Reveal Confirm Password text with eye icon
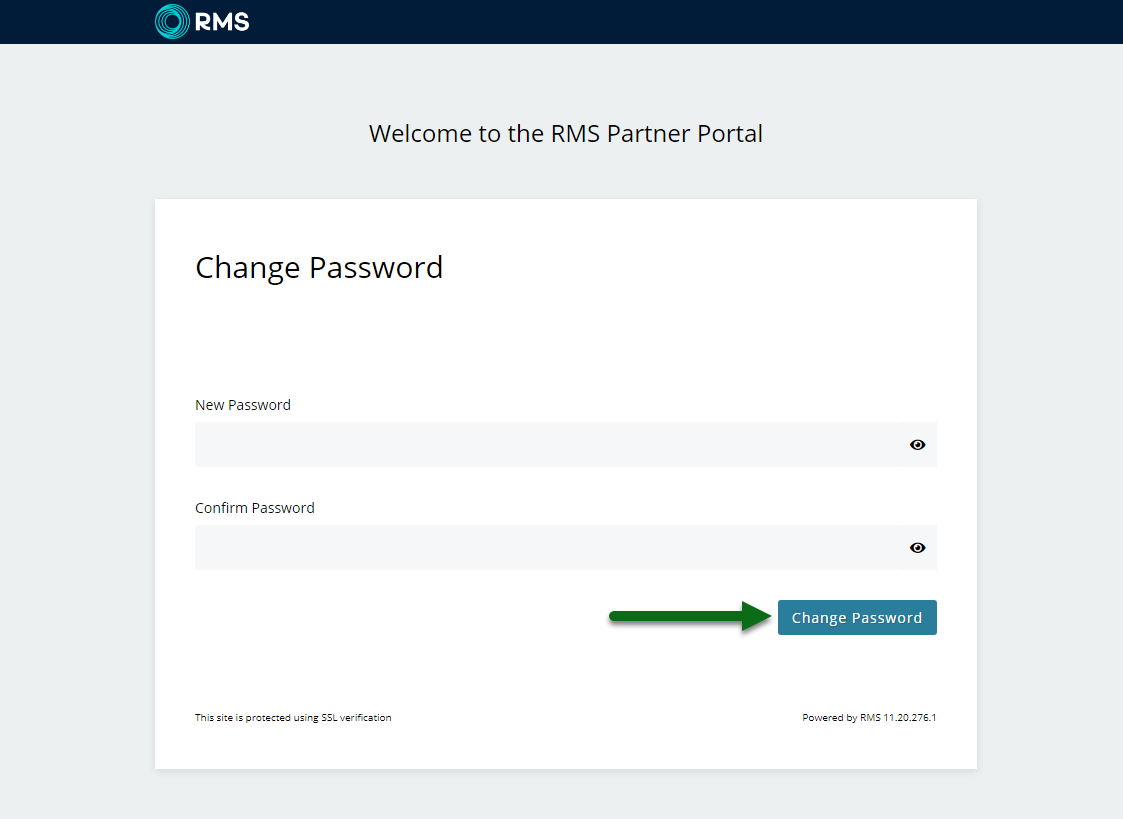 [917, 548]
